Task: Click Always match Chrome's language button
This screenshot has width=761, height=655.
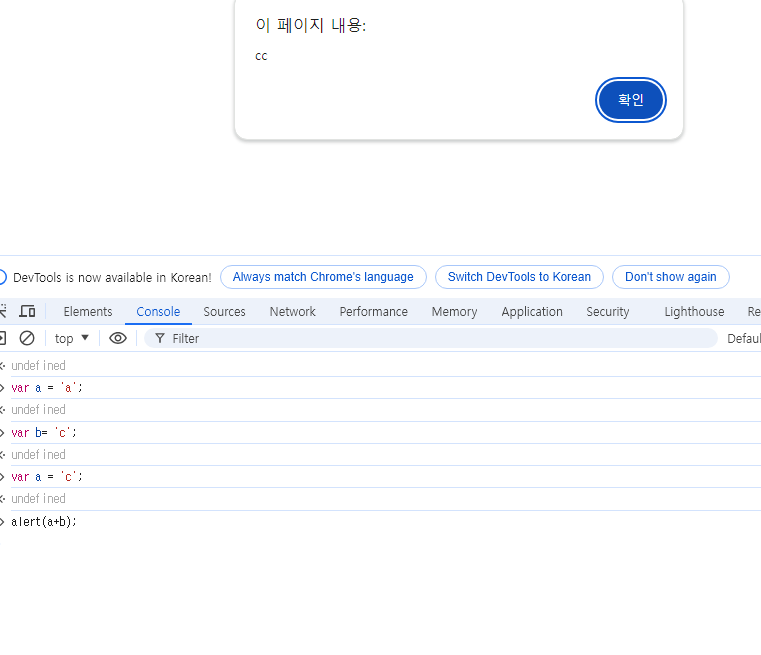Action: (323, 277)
